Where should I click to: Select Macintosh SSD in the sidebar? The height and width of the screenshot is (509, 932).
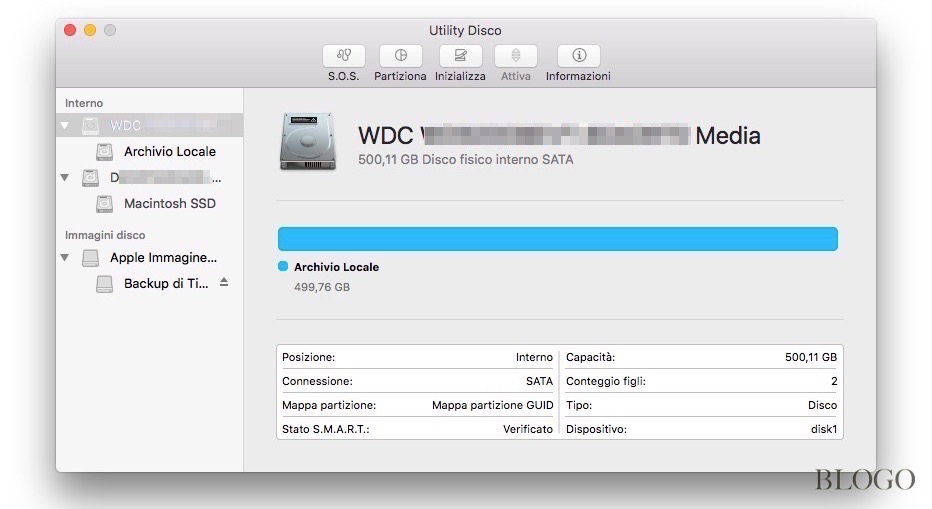tap(170, 204)
